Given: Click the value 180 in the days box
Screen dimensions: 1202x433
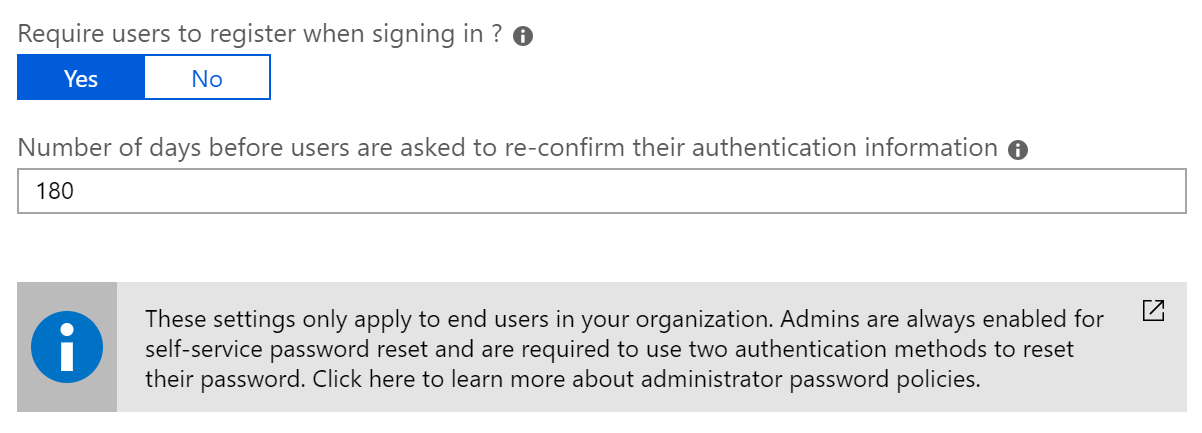Looking at the screenshot, I should pos(55,191).
